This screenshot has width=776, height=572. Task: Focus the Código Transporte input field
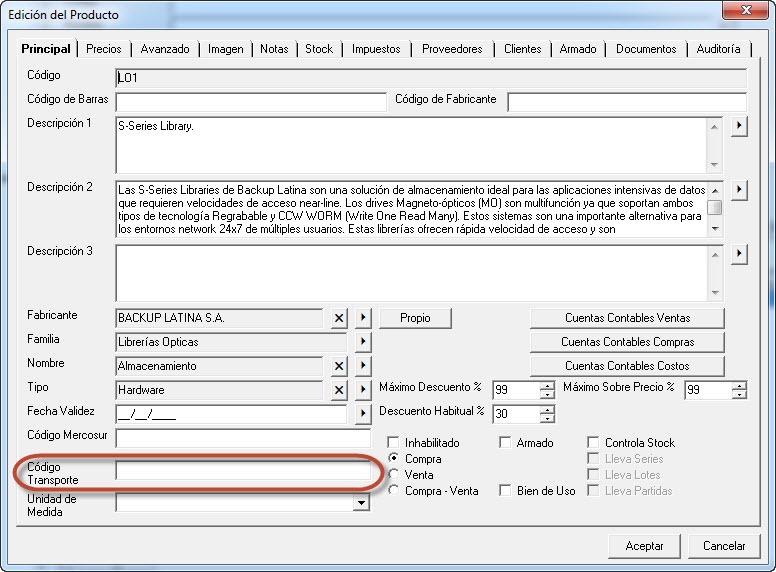[243, 470]
